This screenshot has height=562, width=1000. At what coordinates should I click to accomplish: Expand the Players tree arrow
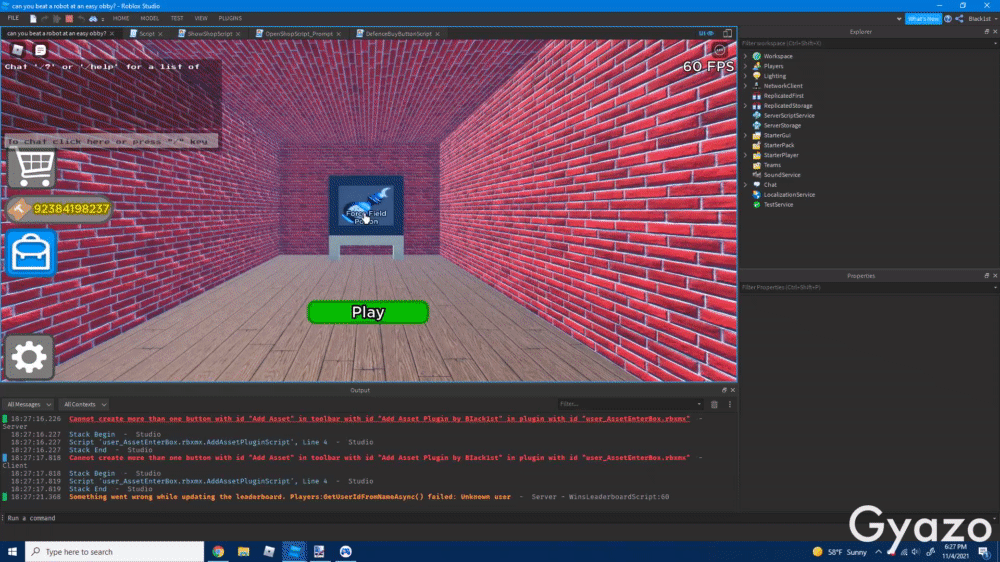(745, 66)
